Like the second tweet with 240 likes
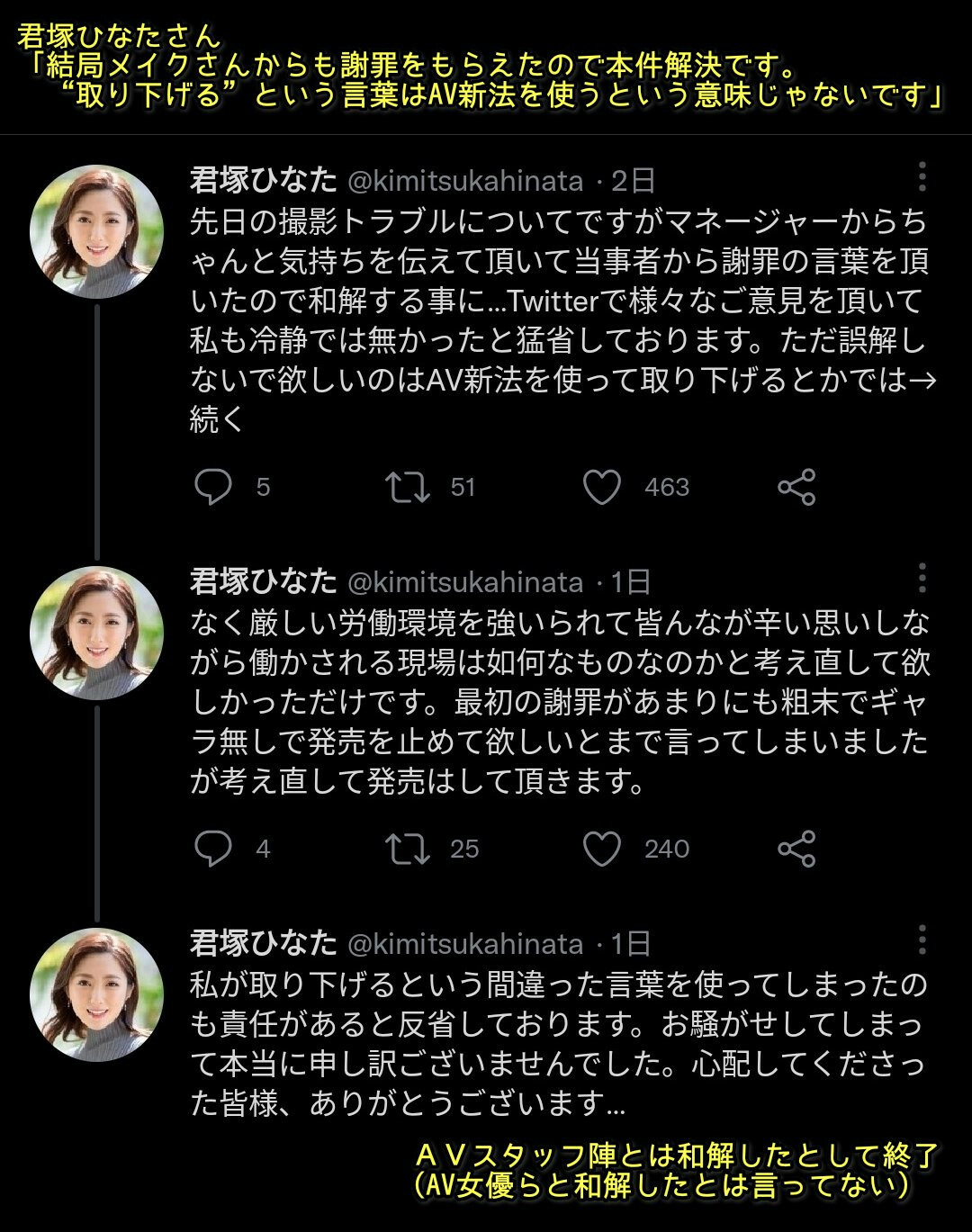Viewport: 972px width, 1232px height. [x=602, y=849]
